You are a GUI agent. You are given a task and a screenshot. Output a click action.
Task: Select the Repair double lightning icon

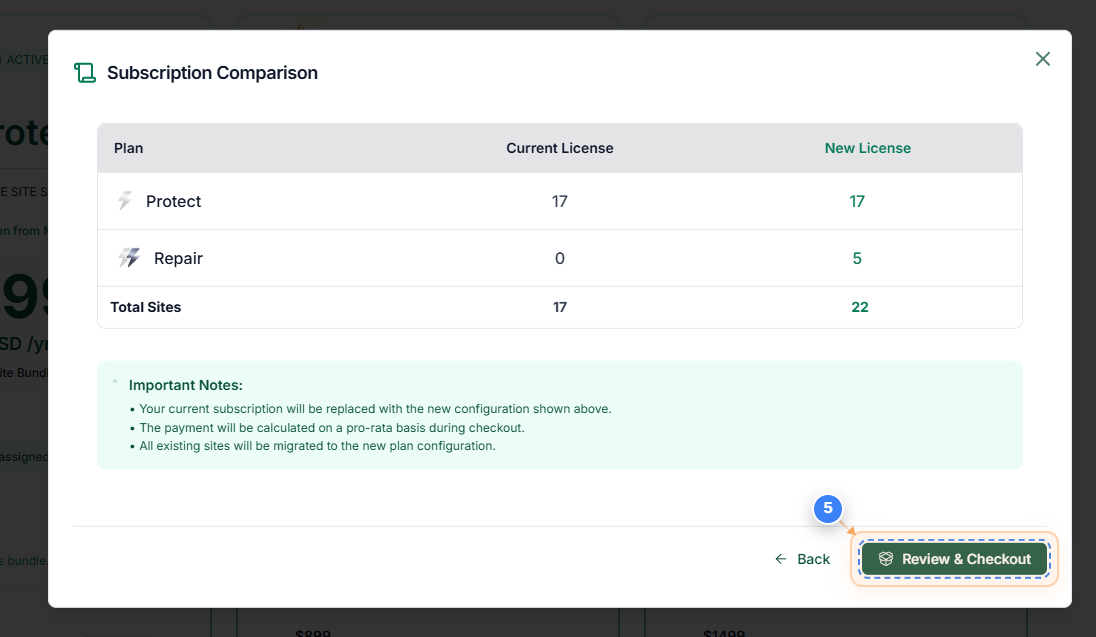pyautogui.click(x=129, y=258)
